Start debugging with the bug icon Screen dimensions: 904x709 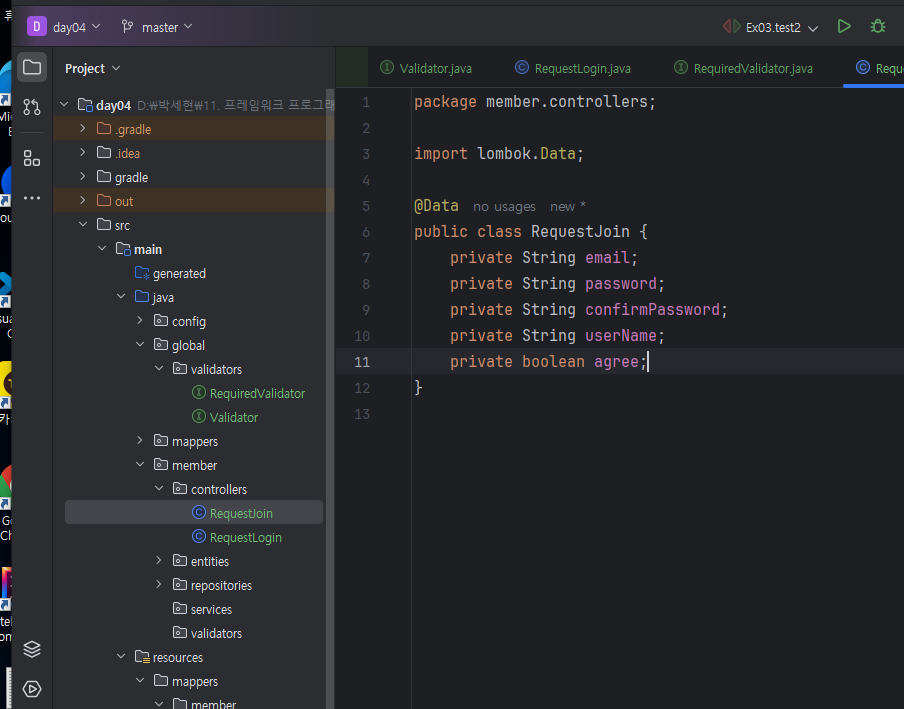pos(878,27)
